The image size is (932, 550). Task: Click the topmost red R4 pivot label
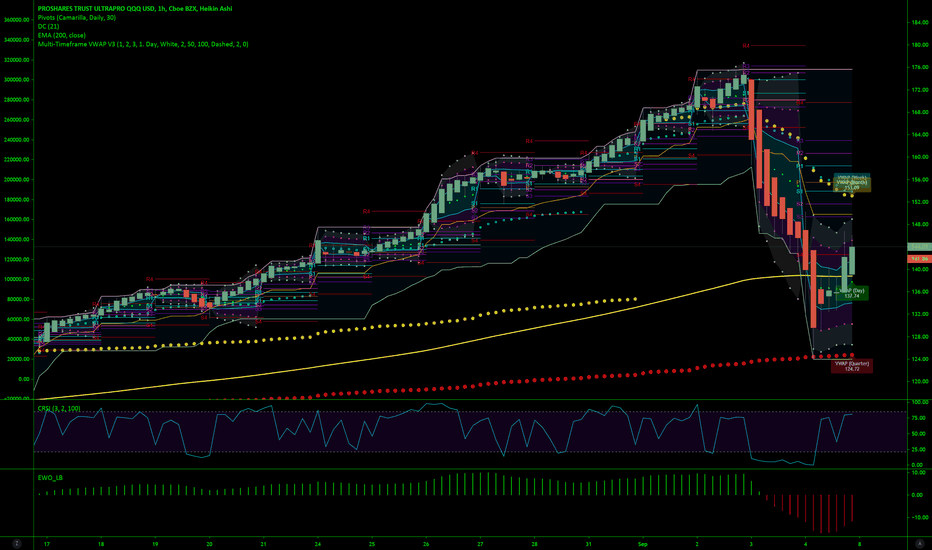[x=746, y=46]
